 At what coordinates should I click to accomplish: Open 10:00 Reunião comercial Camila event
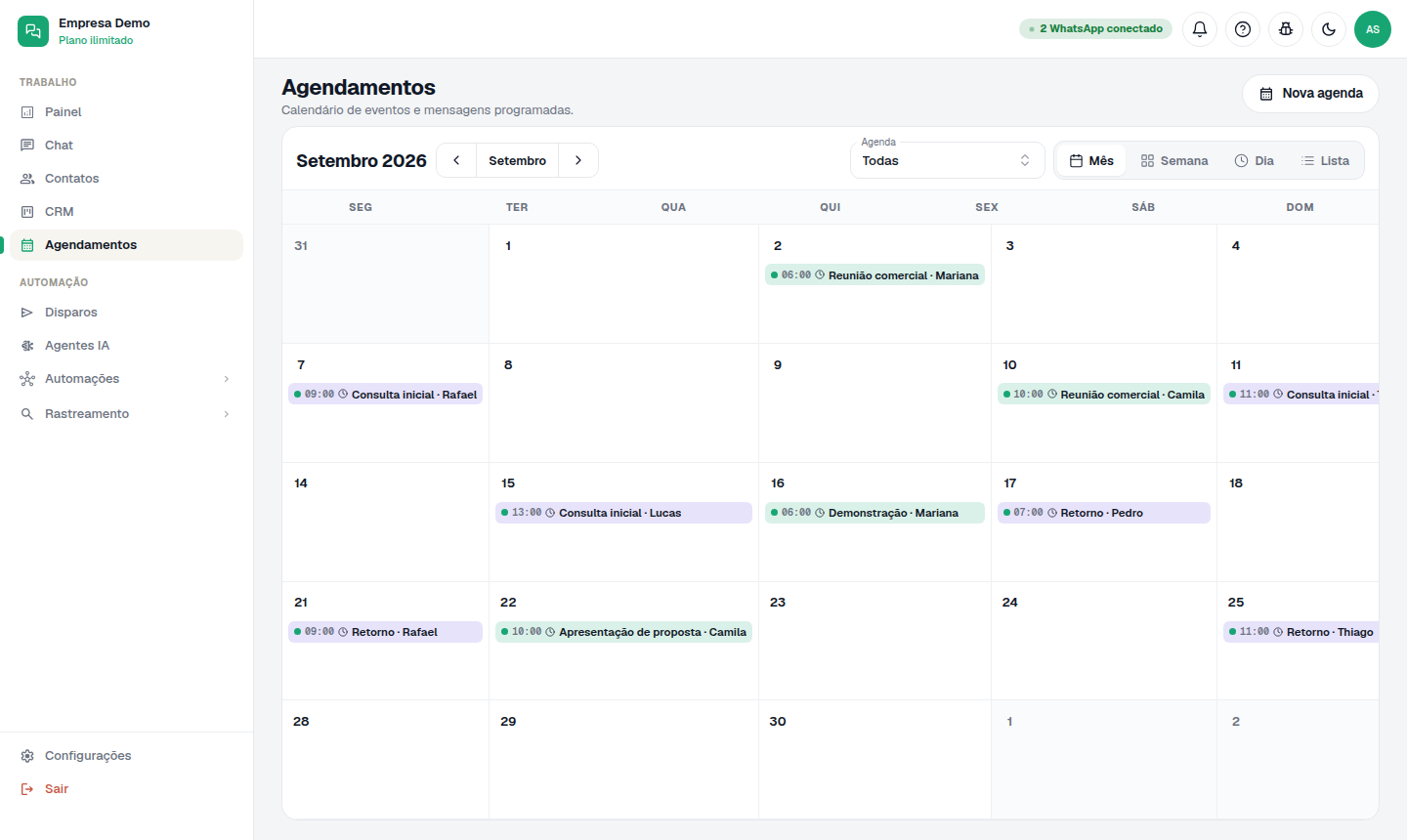coord(1104,395)
